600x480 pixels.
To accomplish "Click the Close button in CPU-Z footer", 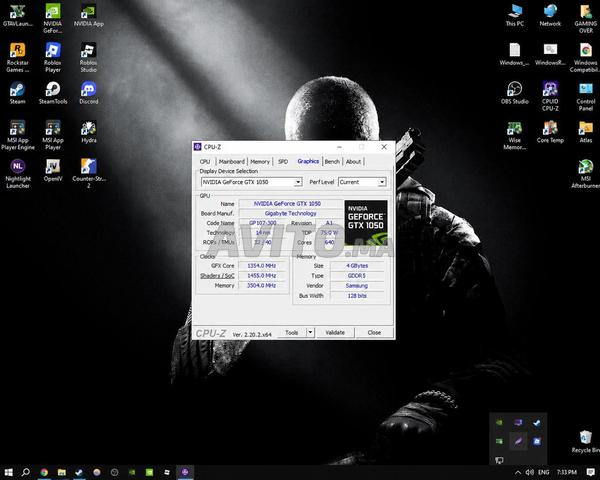I will pyautogui.click(x=374, y=333).
